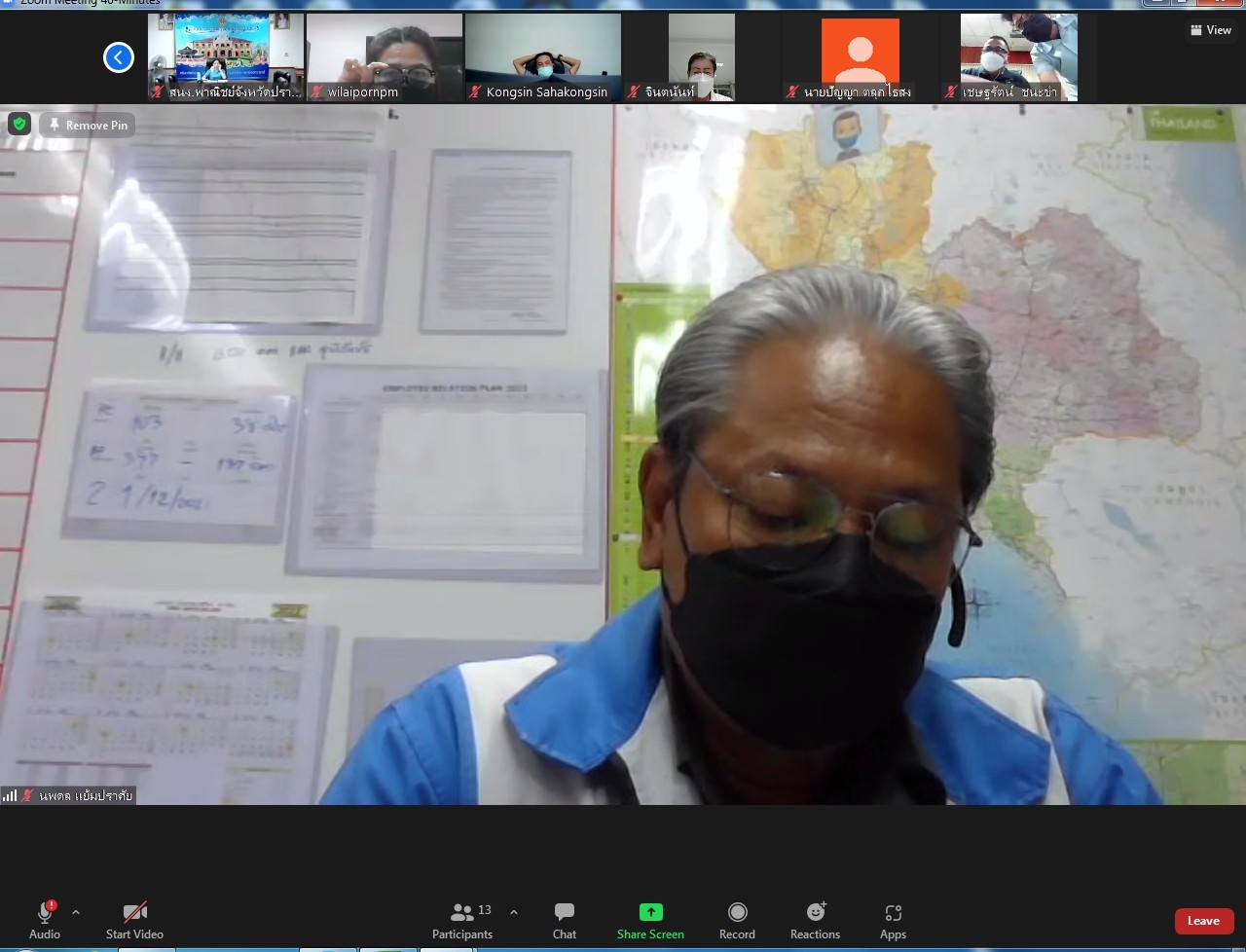Click the green encryption shield icon
Screen dimensions: 1246x952
pos(19,125)
